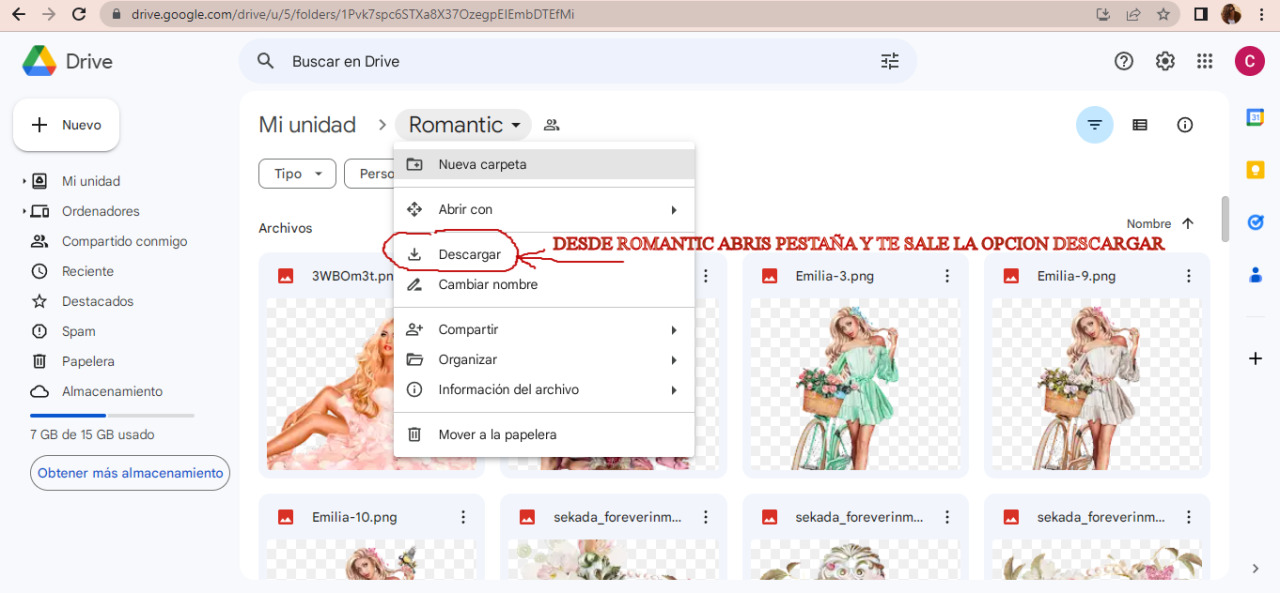This screenshot has height=593, width=1280.
Task: Click the Nuevo button
Action: [66, 125]
